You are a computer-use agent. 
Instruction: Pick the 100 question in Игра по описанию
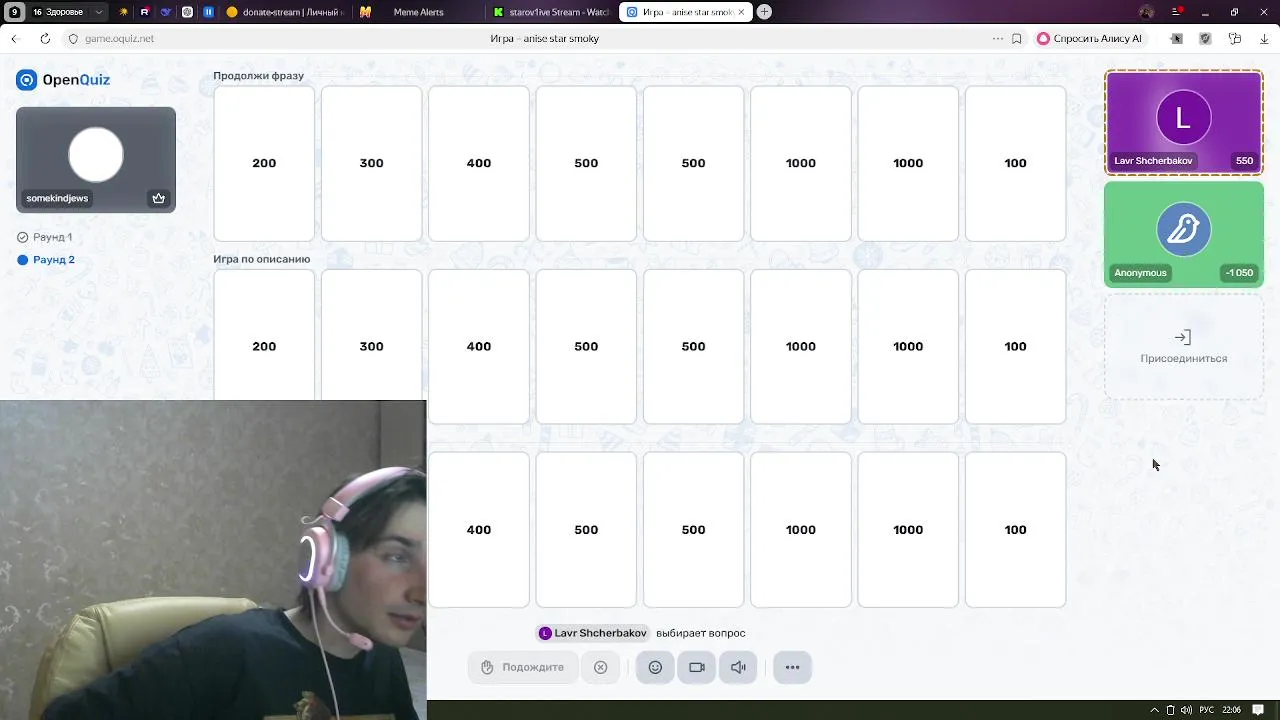(1015, 346)
